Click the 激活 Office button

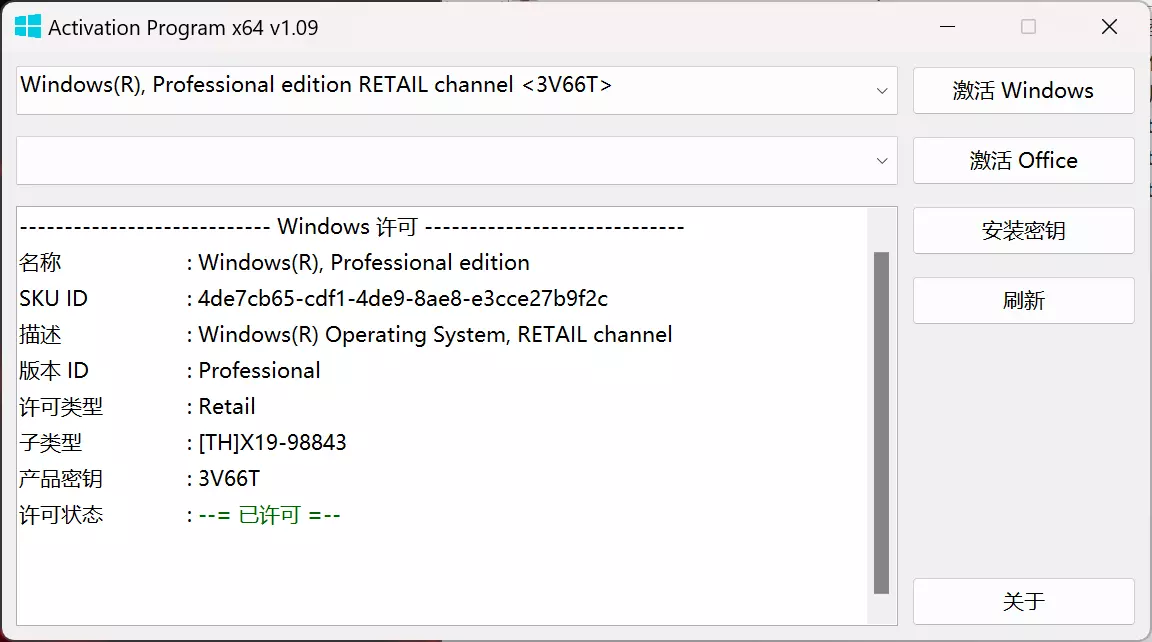click(x=1023, y=160)
